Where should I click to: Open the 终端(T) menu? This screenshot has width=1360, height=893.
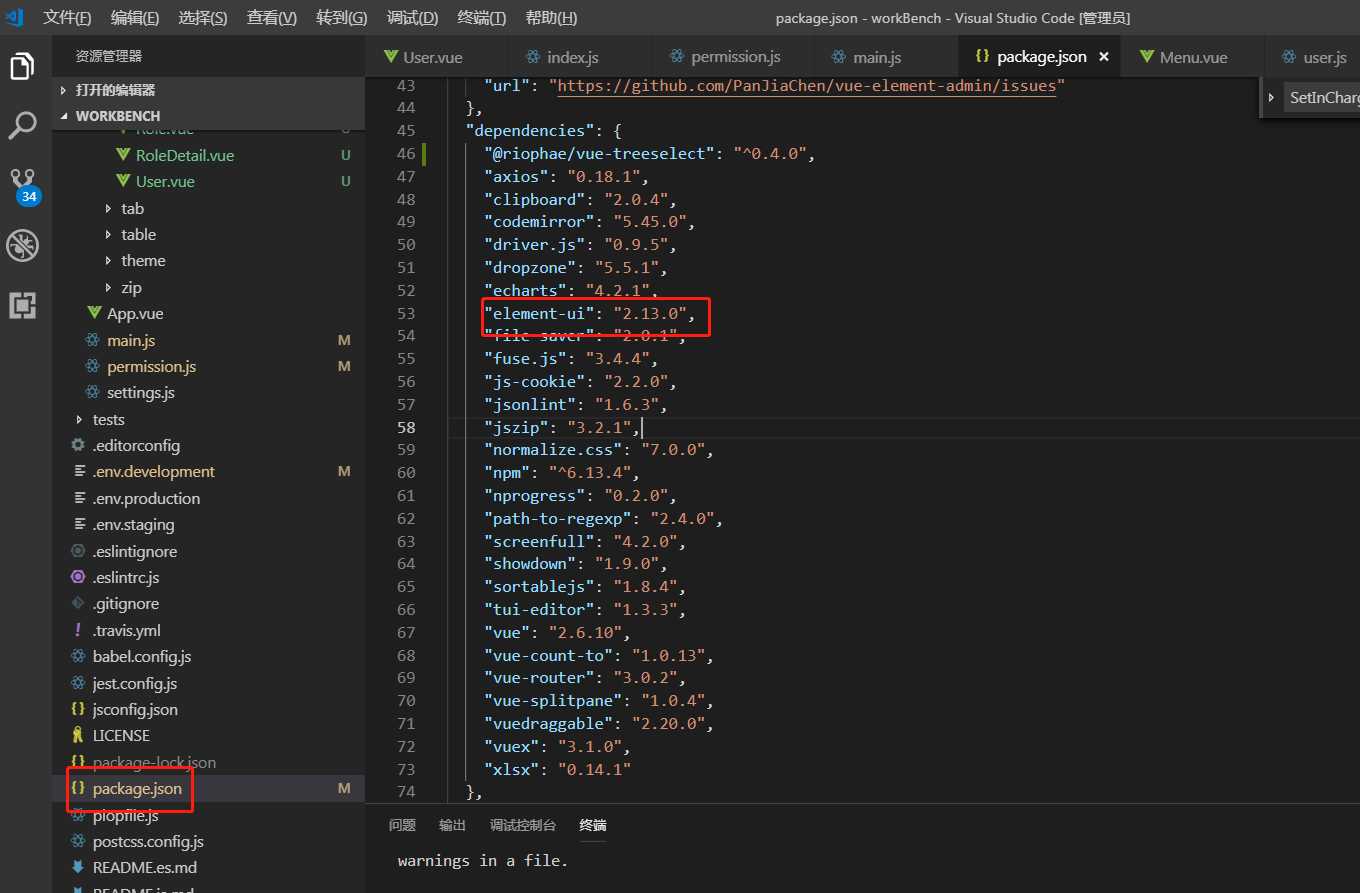click(481, 18)
